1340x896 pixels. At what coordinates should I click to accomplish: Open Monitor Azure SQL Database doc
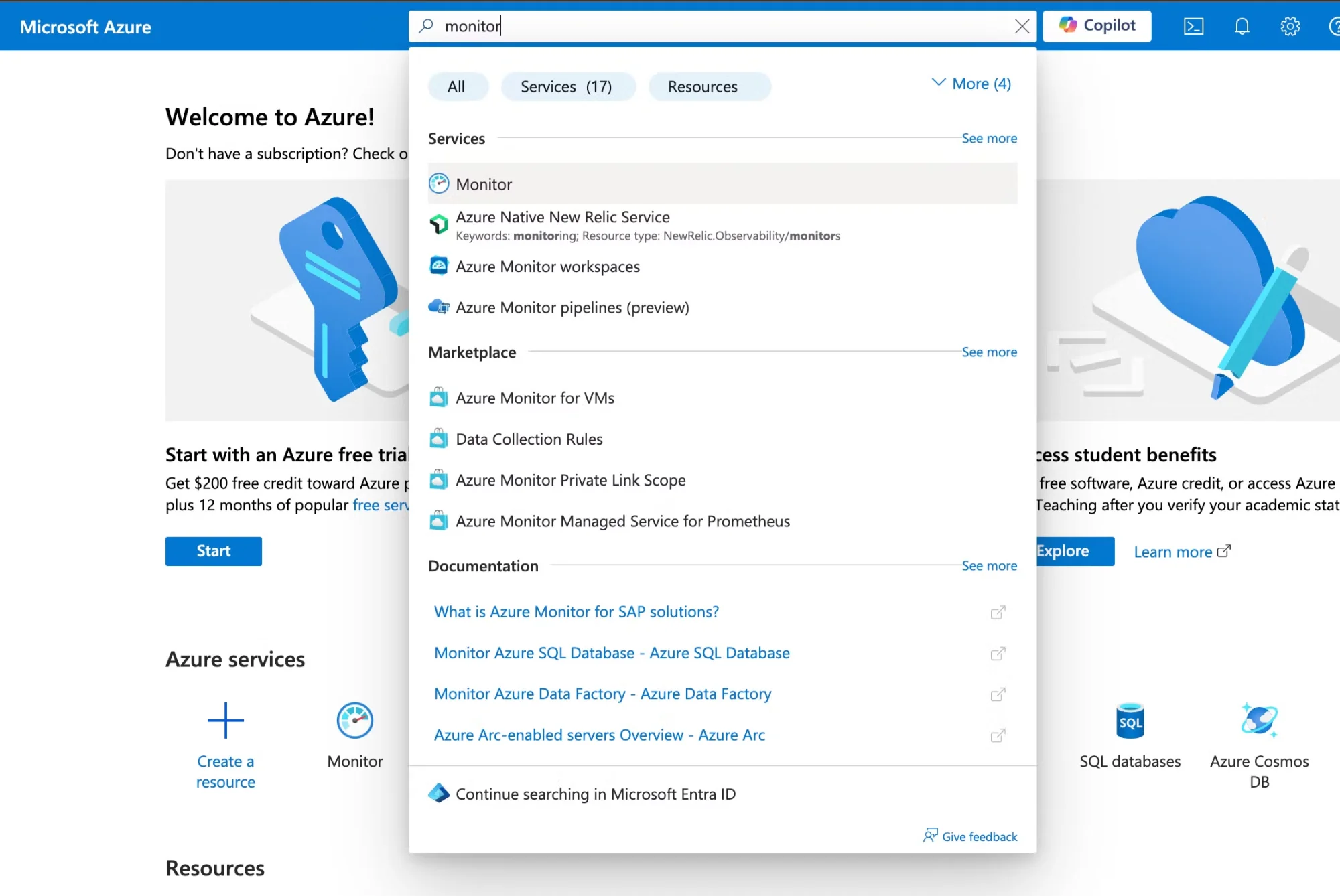[612, 652]
